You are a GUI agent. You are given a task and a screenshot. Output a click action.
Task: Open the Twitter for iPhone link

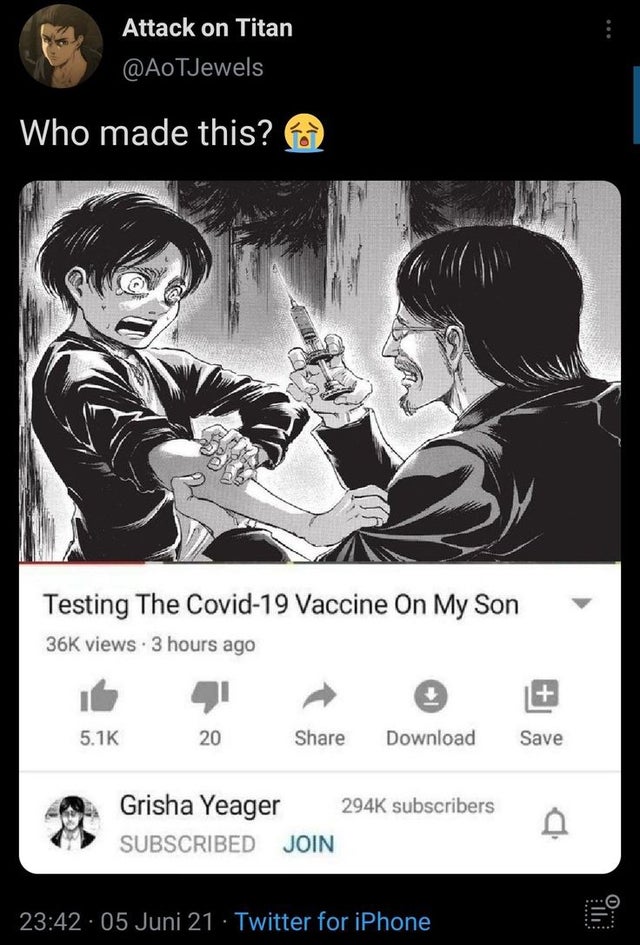332,921
